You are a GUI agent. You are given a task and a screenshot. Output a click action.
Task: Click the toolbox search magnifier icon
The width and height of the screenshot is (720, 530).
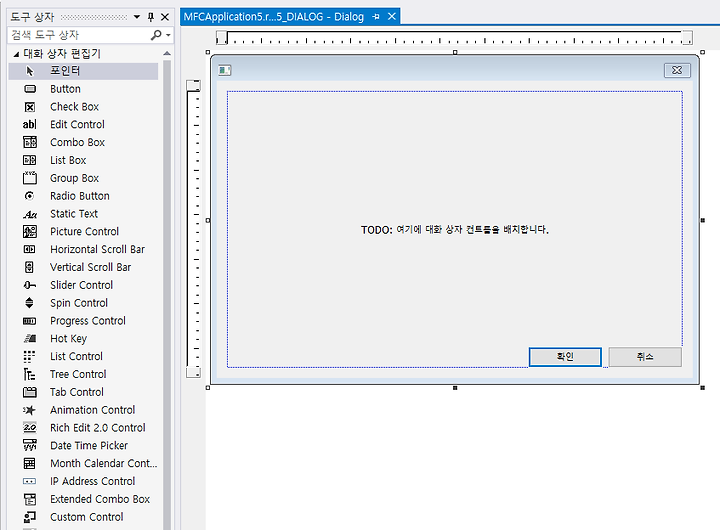tap(156, 35)
